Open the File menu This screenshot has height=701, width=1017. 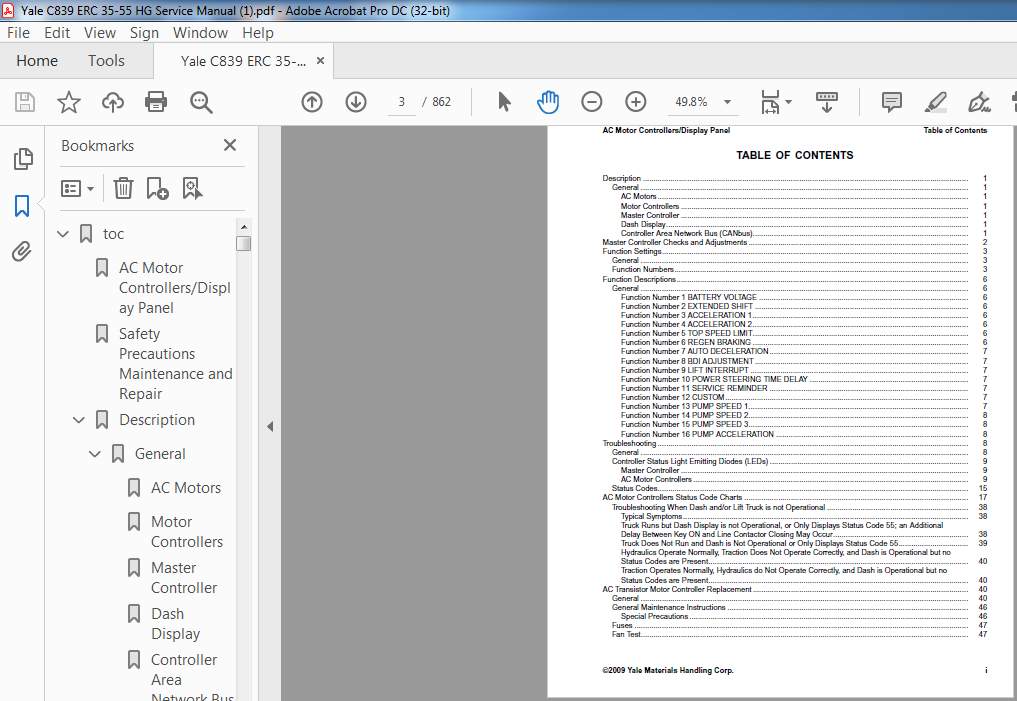(18, 32)
